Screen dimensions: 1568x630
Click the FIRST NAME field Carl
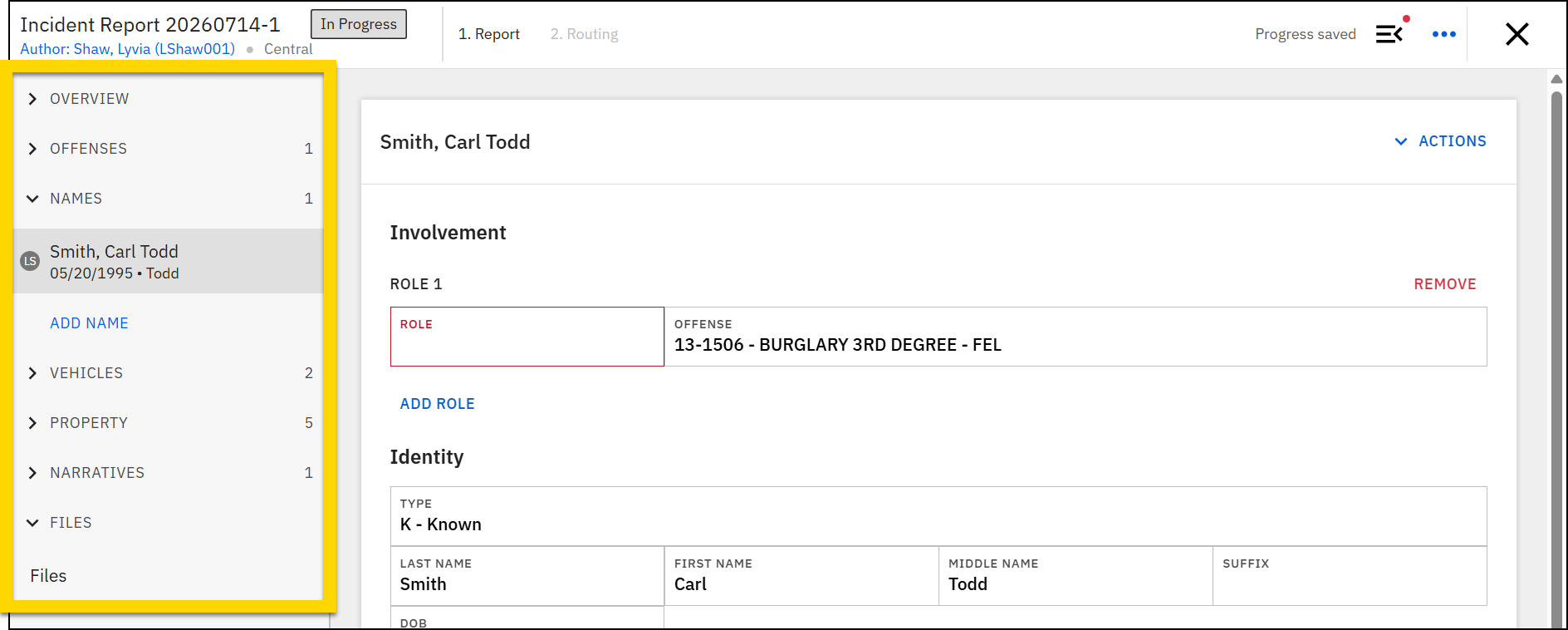point(801,576)
